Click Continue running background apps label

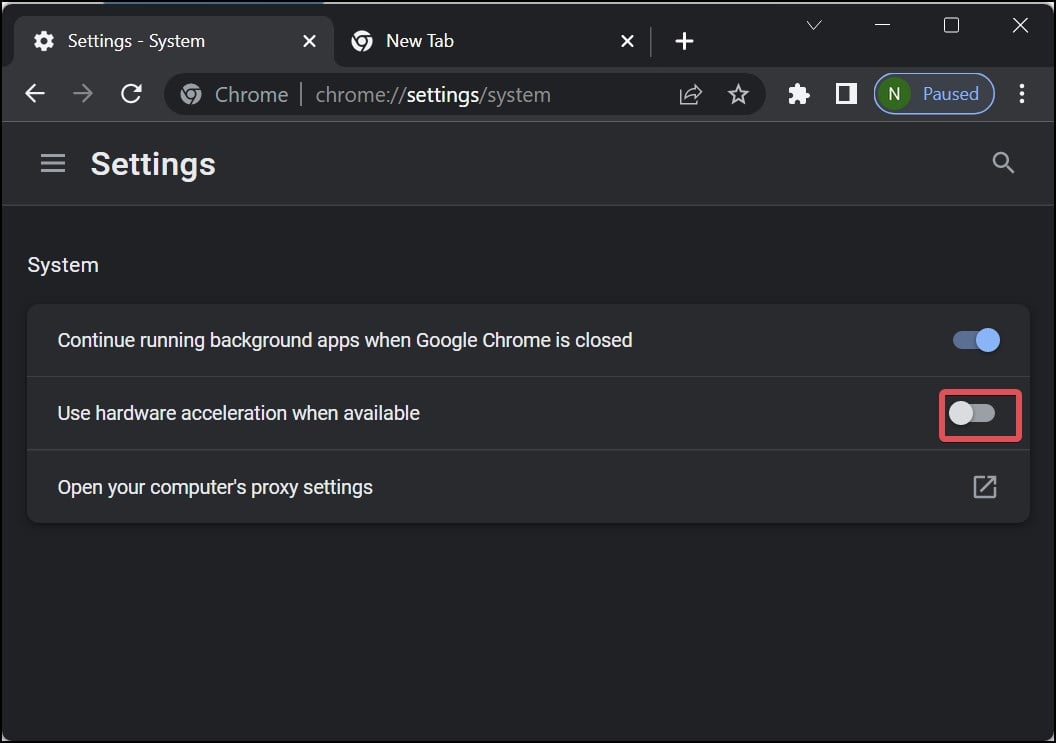(x=345, y=340)
